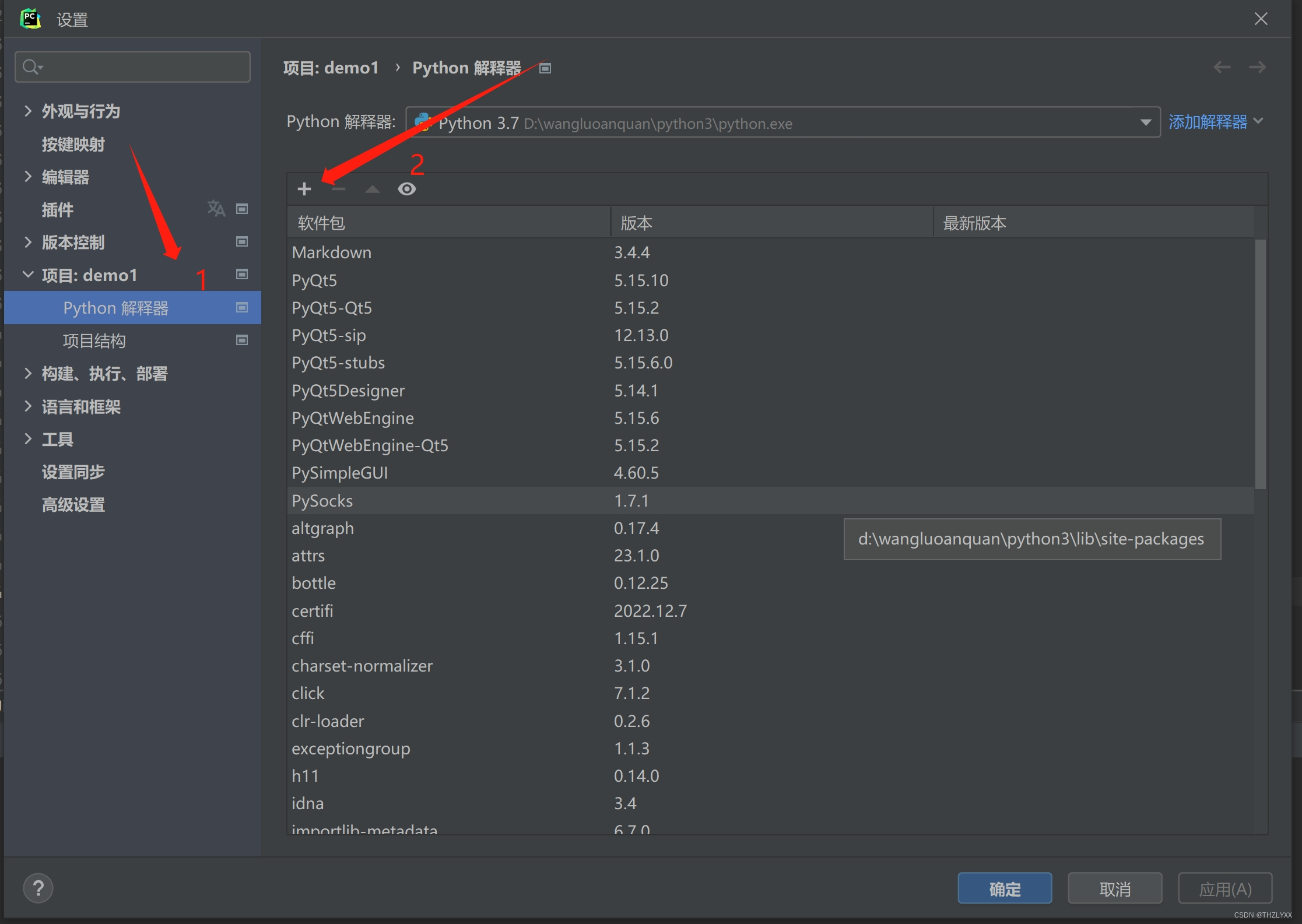Select the certifi package row
The height and width of the screenshot is (924, 1302).
tap(770, 611)
